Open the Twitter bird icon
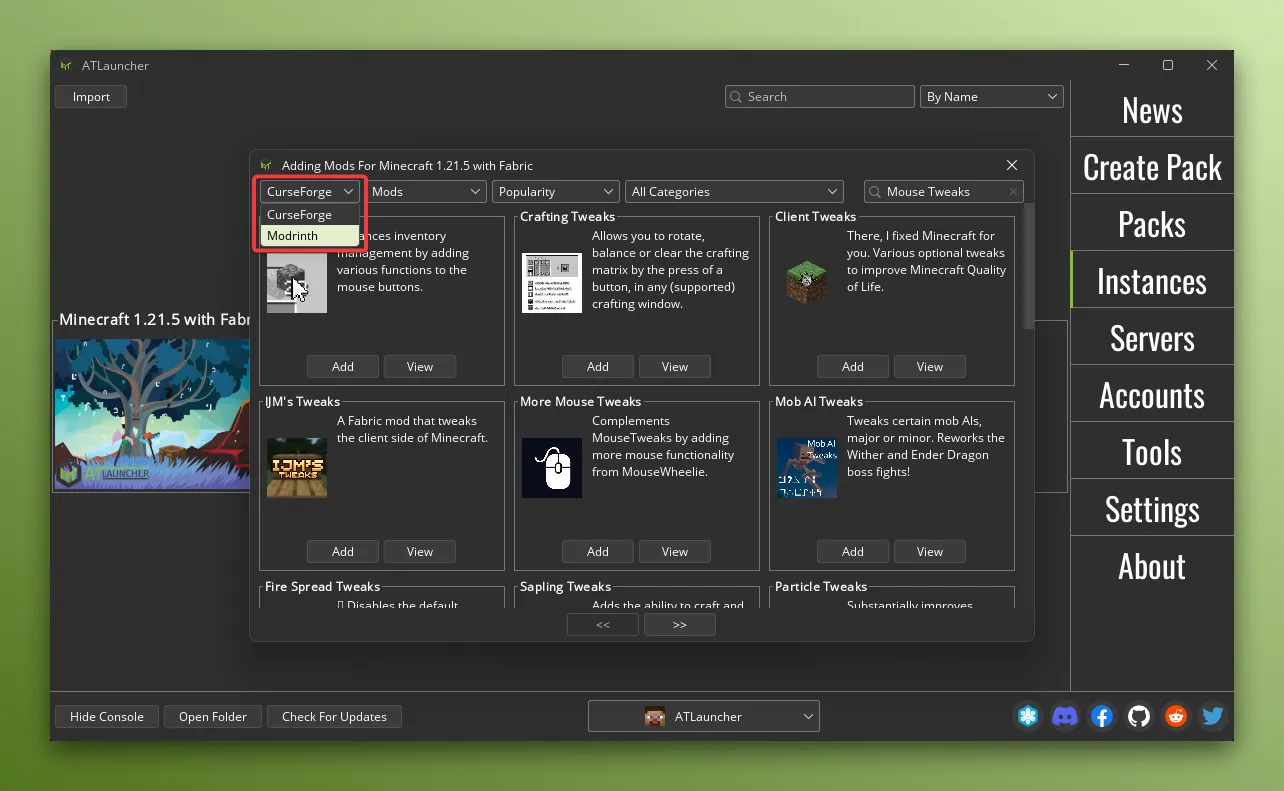The height and width of the screenshot is (791, 1284). click(x=1212, y=716)
